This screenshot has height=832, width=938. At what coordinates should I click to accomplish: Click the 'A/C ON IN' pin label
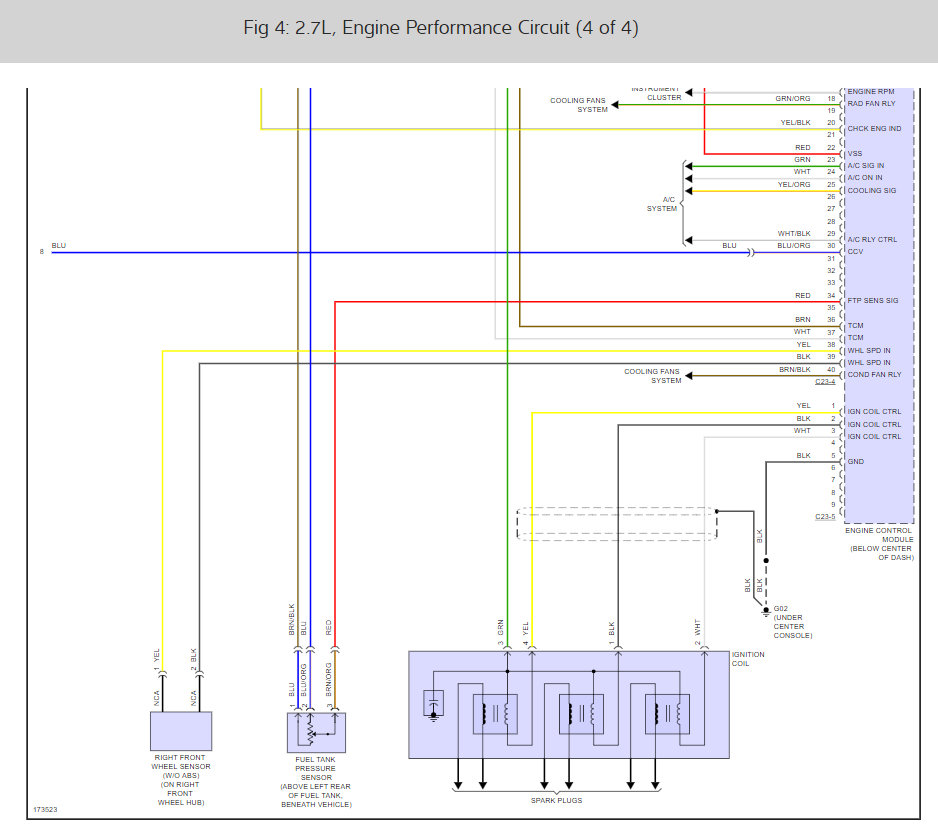tap(864, 178)
